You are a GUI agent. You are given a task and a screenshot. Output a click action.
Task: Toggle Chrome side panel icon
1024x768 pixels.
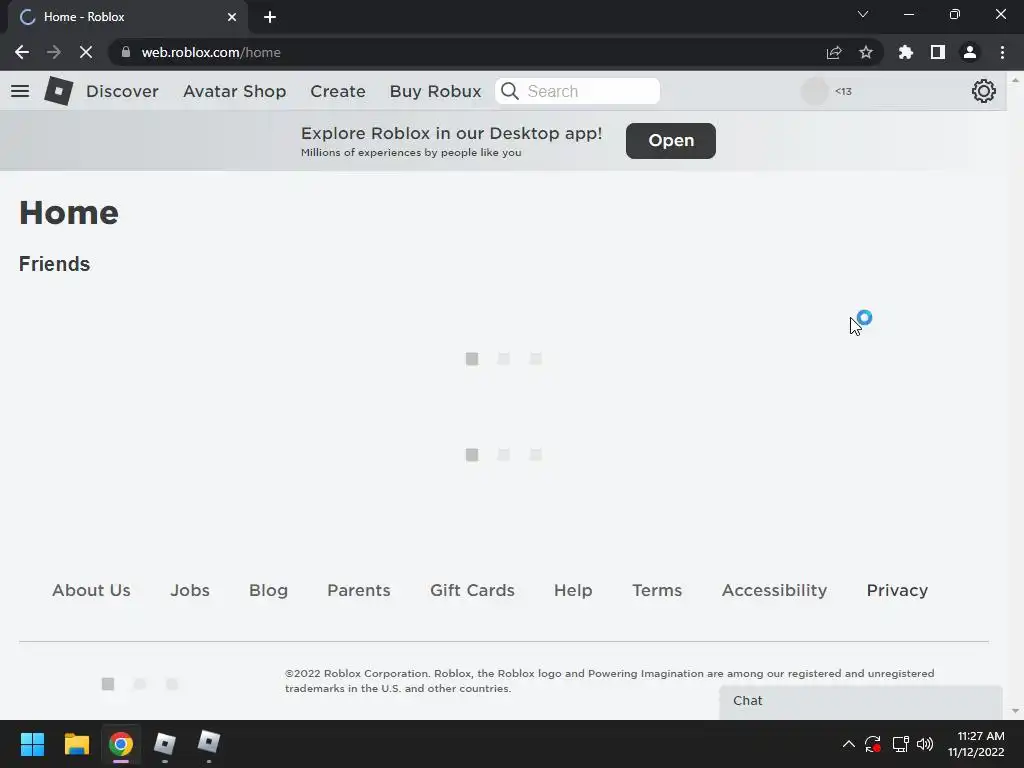coord(938,52)
